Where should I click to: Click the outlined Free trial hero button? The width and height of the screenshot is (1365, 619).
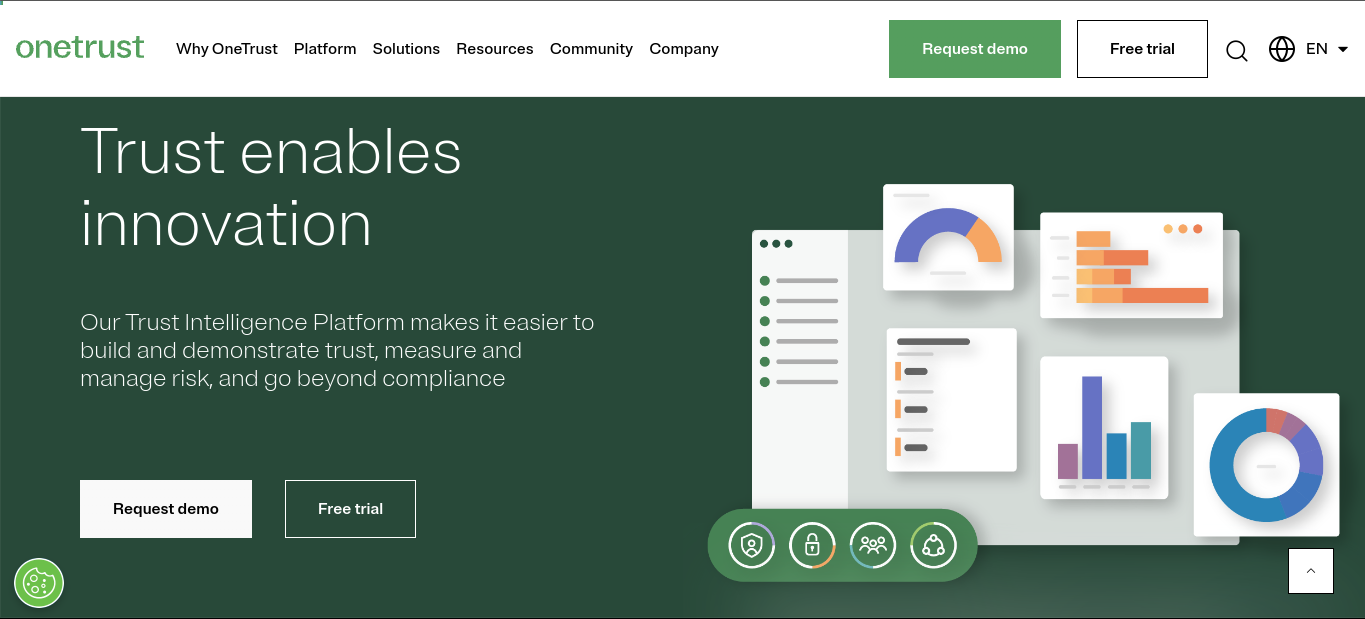[x=350, y=509]
